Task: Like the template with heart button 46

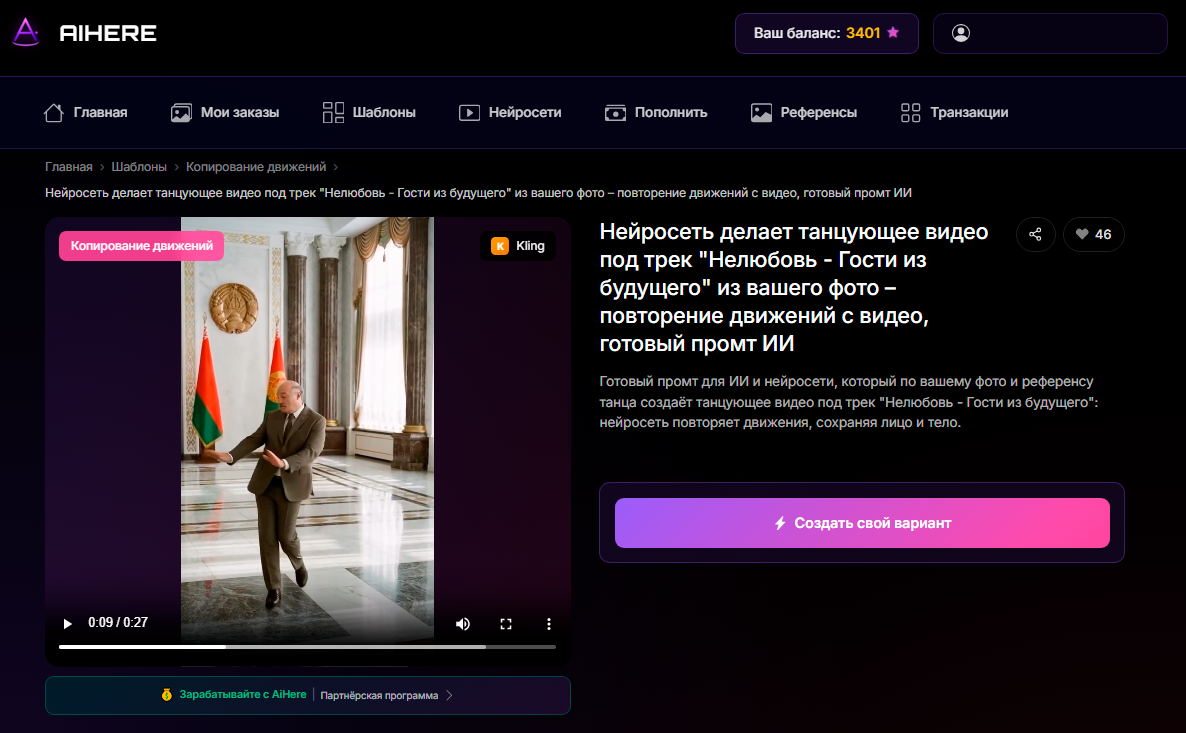Action: [x=1094, y=234]
